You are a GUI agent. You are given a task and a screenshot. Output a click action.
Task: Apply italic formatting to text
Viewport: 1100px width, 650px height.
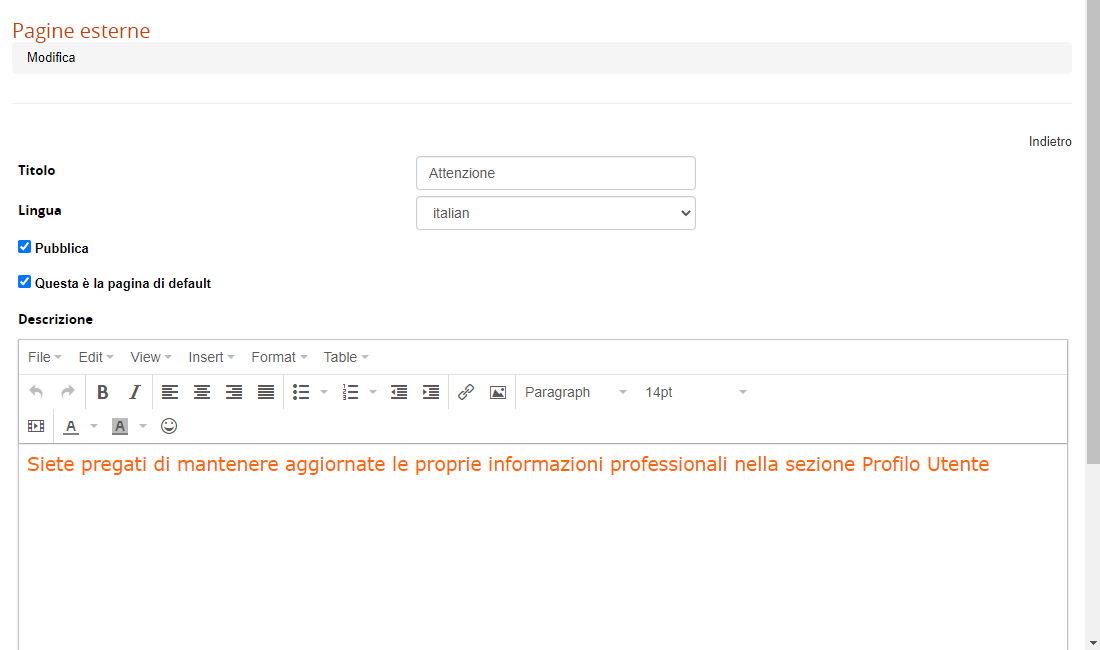[134, 392]
